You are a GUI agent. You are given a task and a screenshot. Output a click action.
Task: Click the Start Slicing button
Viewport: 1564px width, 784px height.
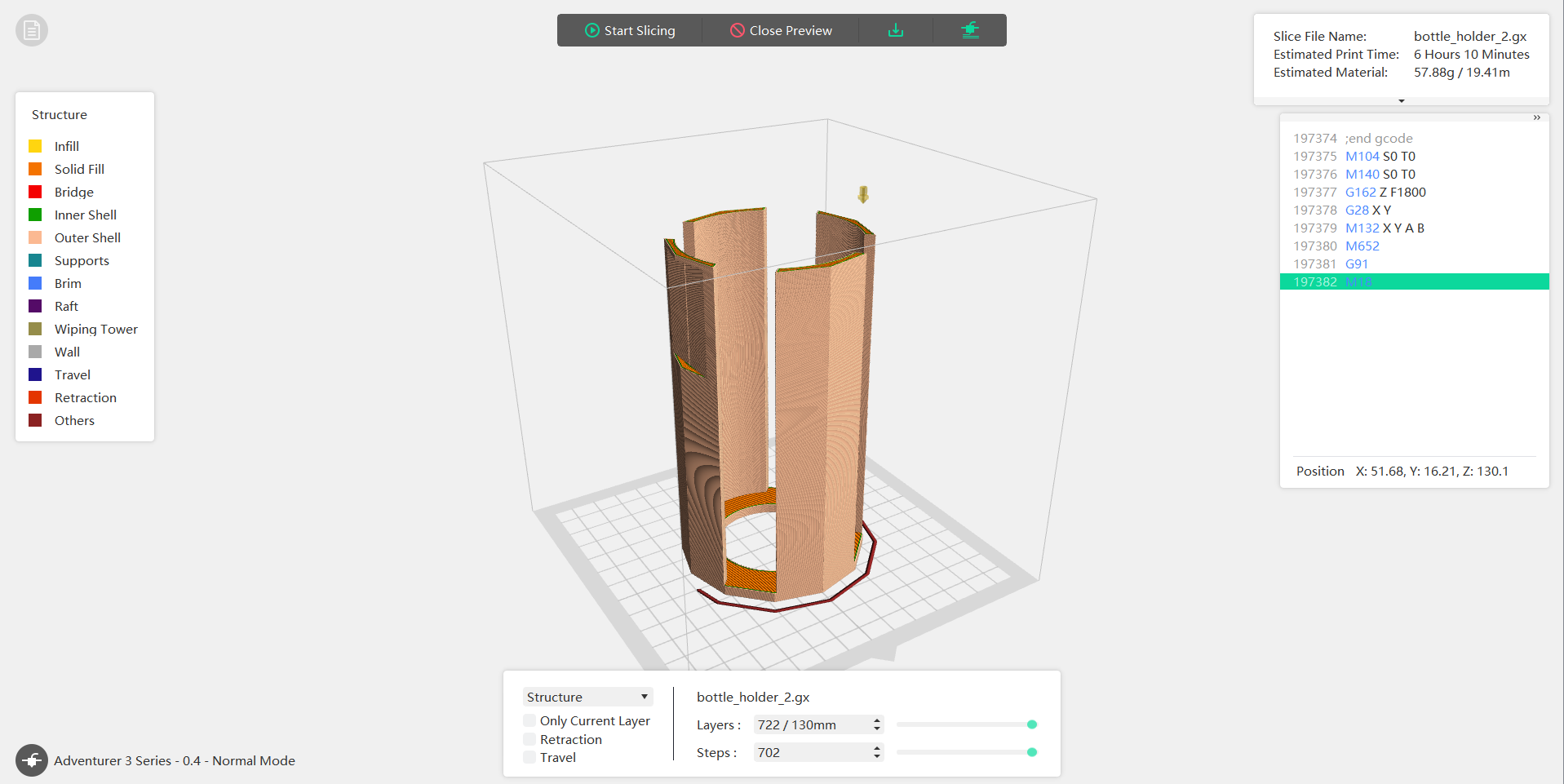pyautogui.click(x=630, y=30)
